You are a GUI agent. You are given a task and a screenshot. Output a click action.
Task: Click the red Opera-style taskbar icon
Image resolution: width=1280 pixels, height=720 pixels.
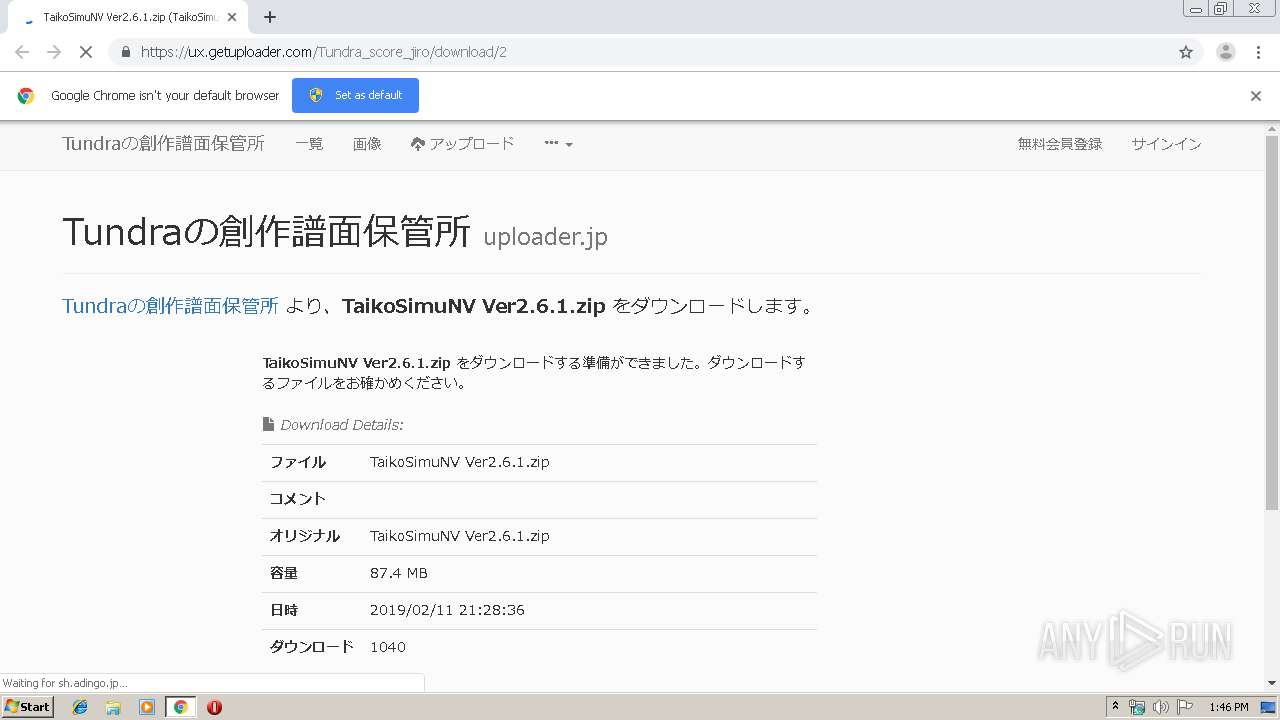tap(214, 707)
